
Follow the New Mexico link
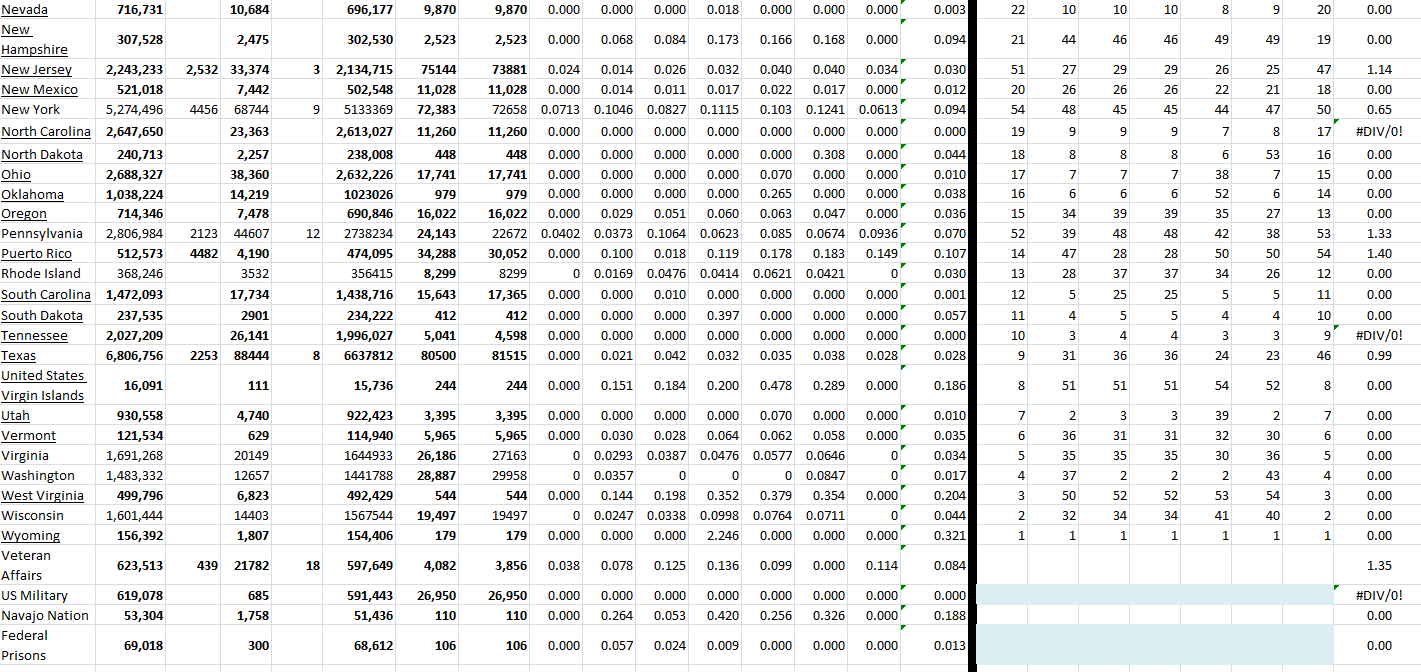pyautogui.click(x=39, y=90)
